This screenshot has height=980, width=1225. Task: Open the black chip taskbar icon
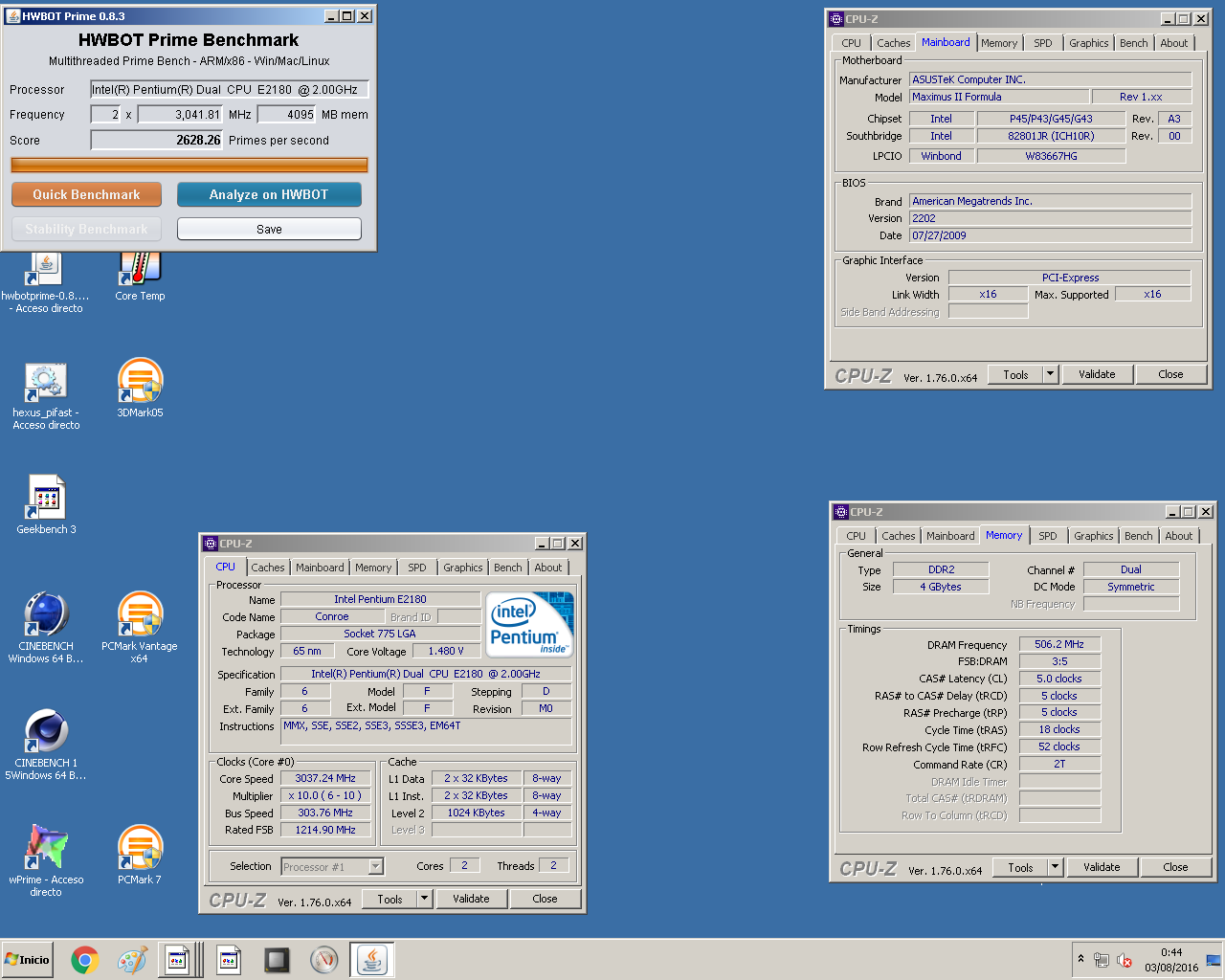pyautogui.click(x=277, y=960)
